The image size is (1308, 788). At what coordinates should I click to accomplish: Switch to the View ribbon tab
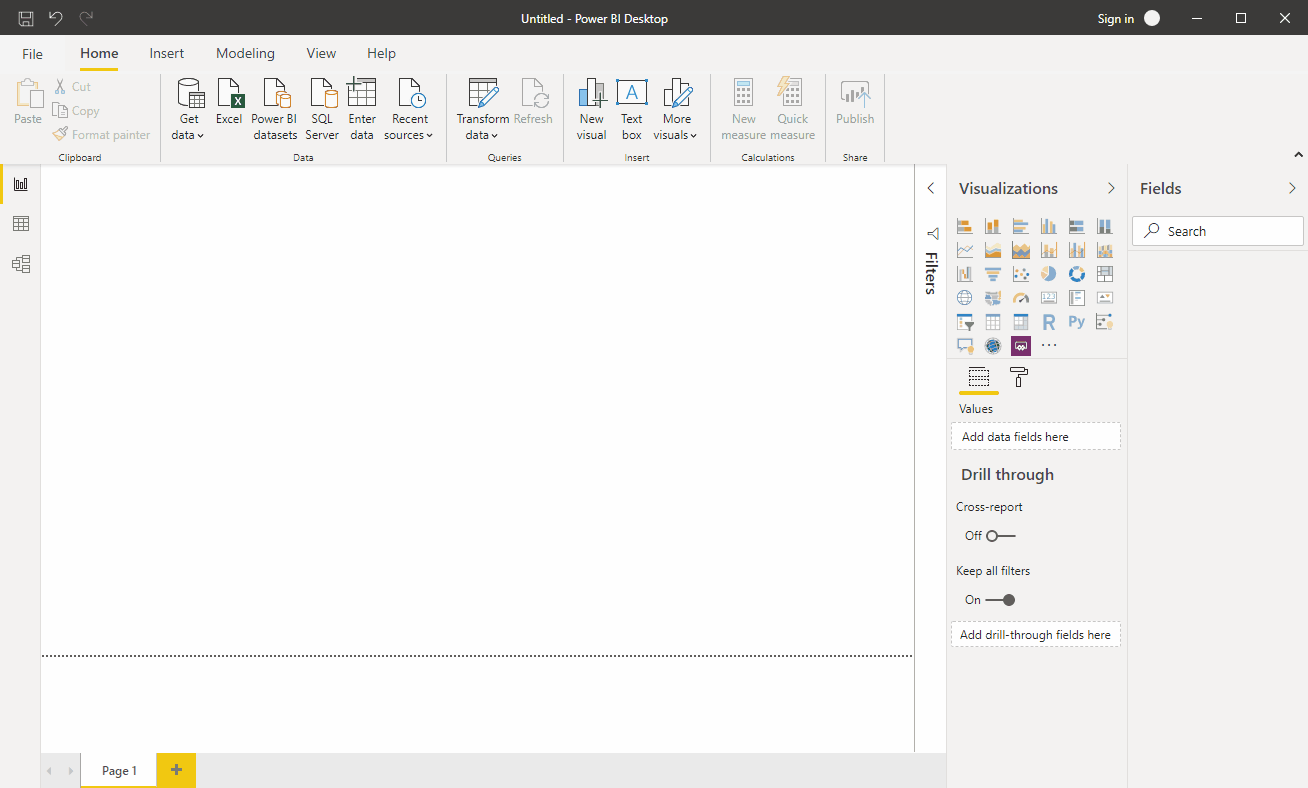tap(321, 53)
